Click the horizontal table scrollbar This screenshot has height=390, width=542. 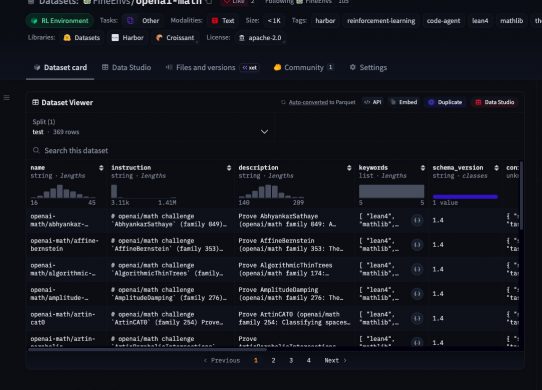point(148,350)
